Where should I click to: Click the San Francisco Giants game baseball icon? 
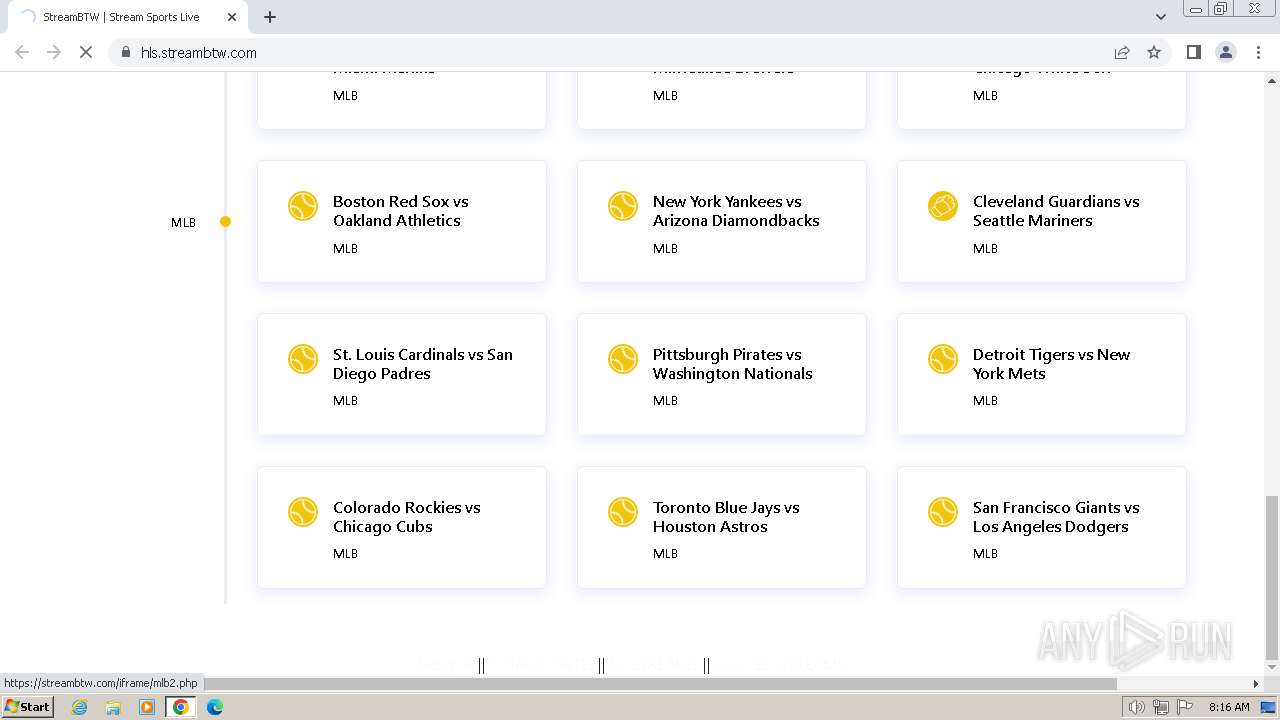tap(943, 512)
